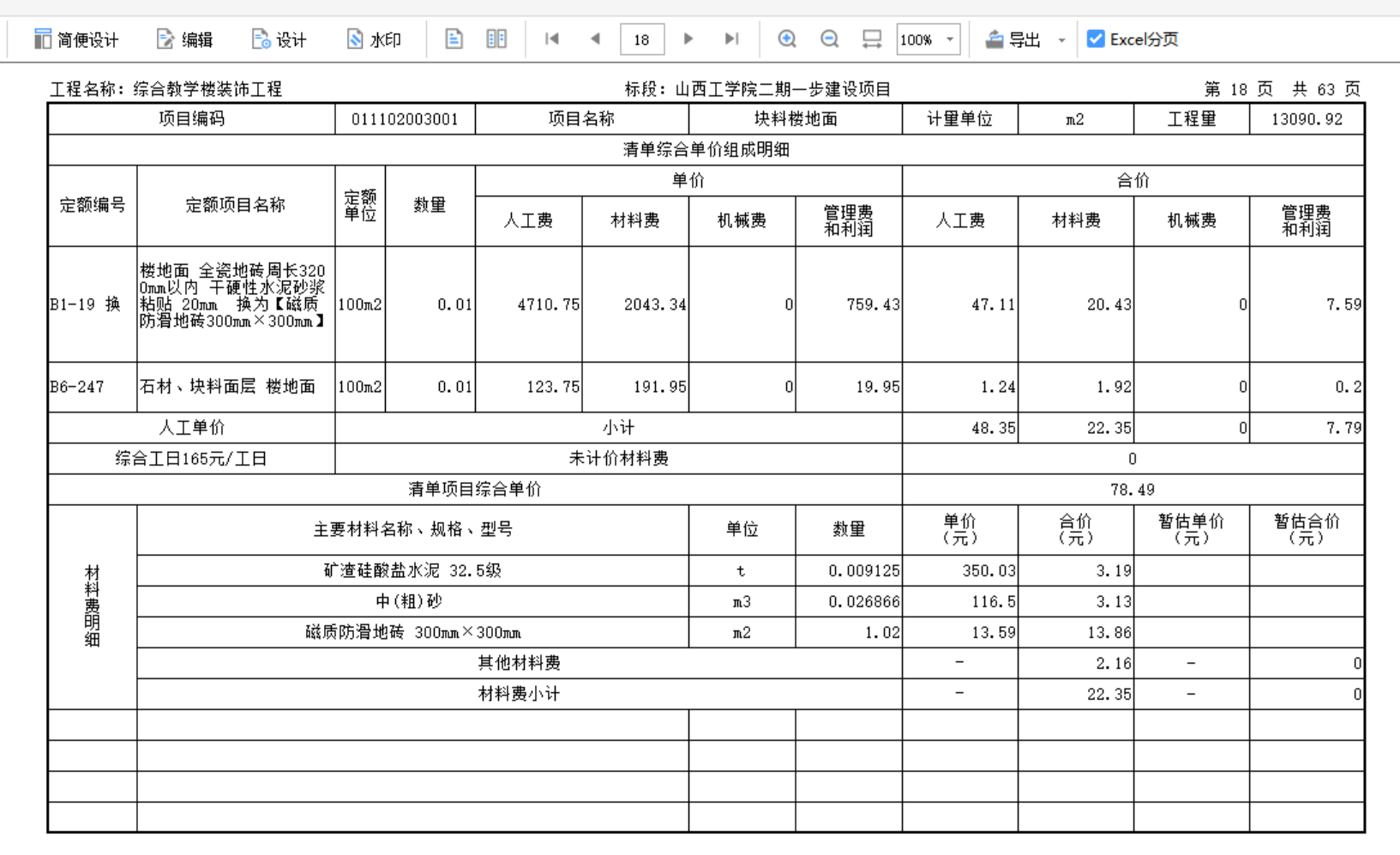Select project code cell 011102003001
Viewport: 1400px width, 855px height.
[405, 119]
